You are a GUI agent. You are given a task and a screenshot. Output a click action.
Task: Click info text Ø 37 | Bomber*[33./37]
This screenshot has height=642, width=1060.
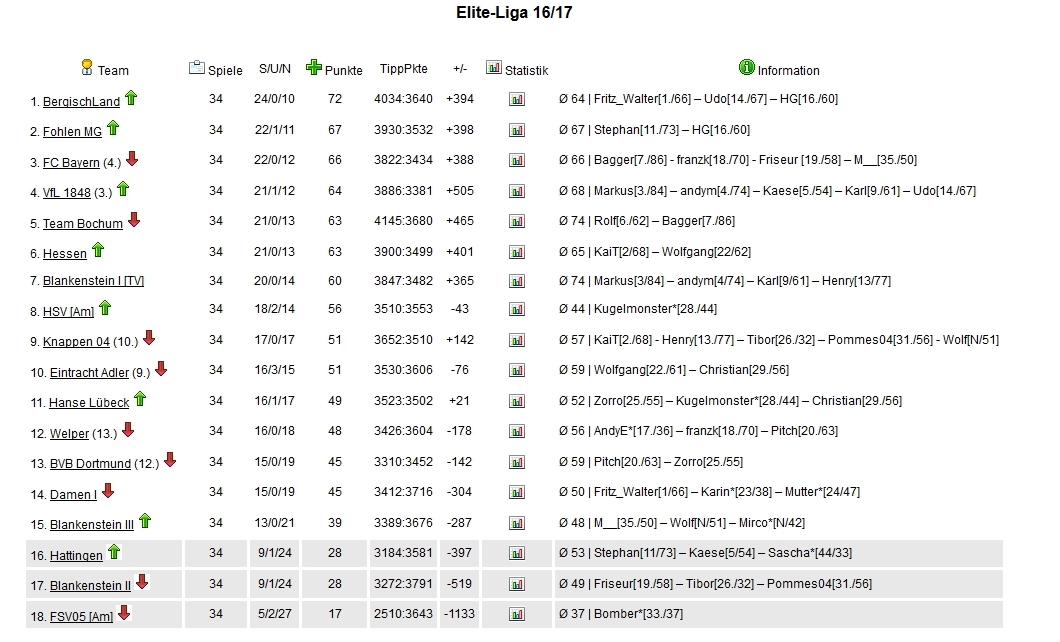(621, 614)
